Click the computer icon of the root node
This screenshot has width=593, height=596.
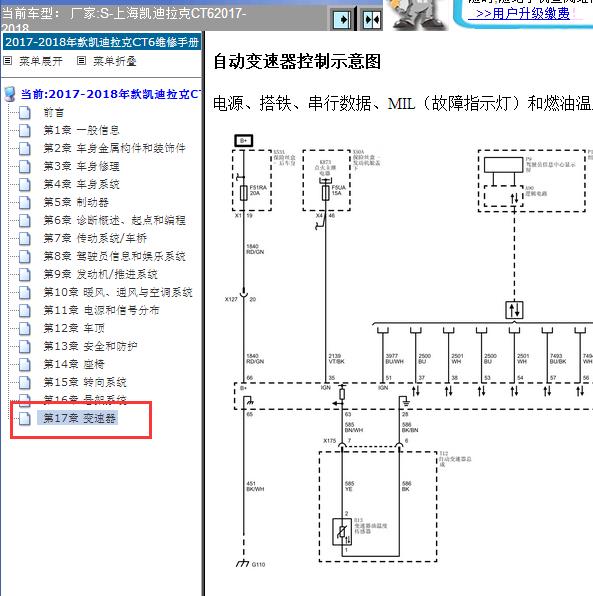point(10,94)
